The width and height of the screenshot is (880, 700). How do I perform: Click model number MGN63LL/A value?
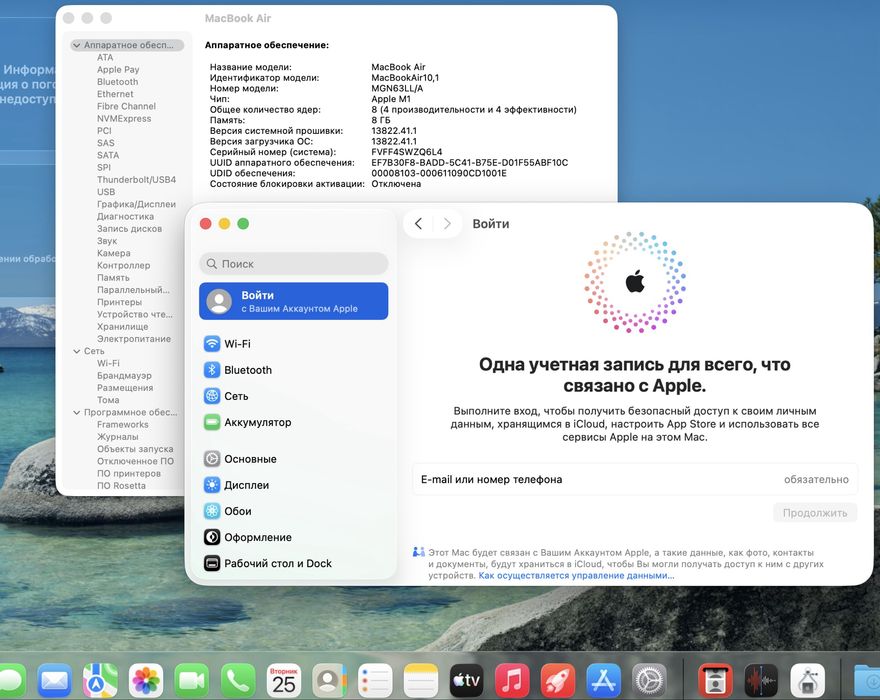pos(397,88)
